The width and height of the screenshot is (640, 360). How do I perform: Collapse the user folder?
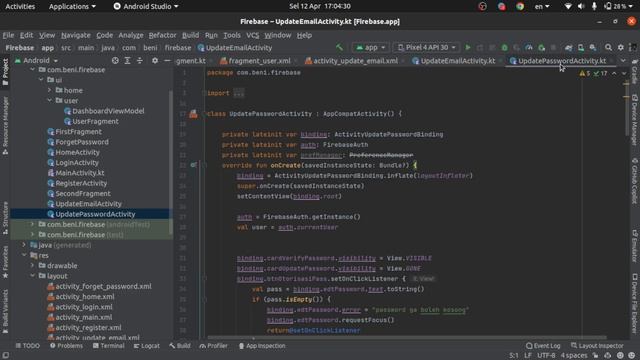49,100
